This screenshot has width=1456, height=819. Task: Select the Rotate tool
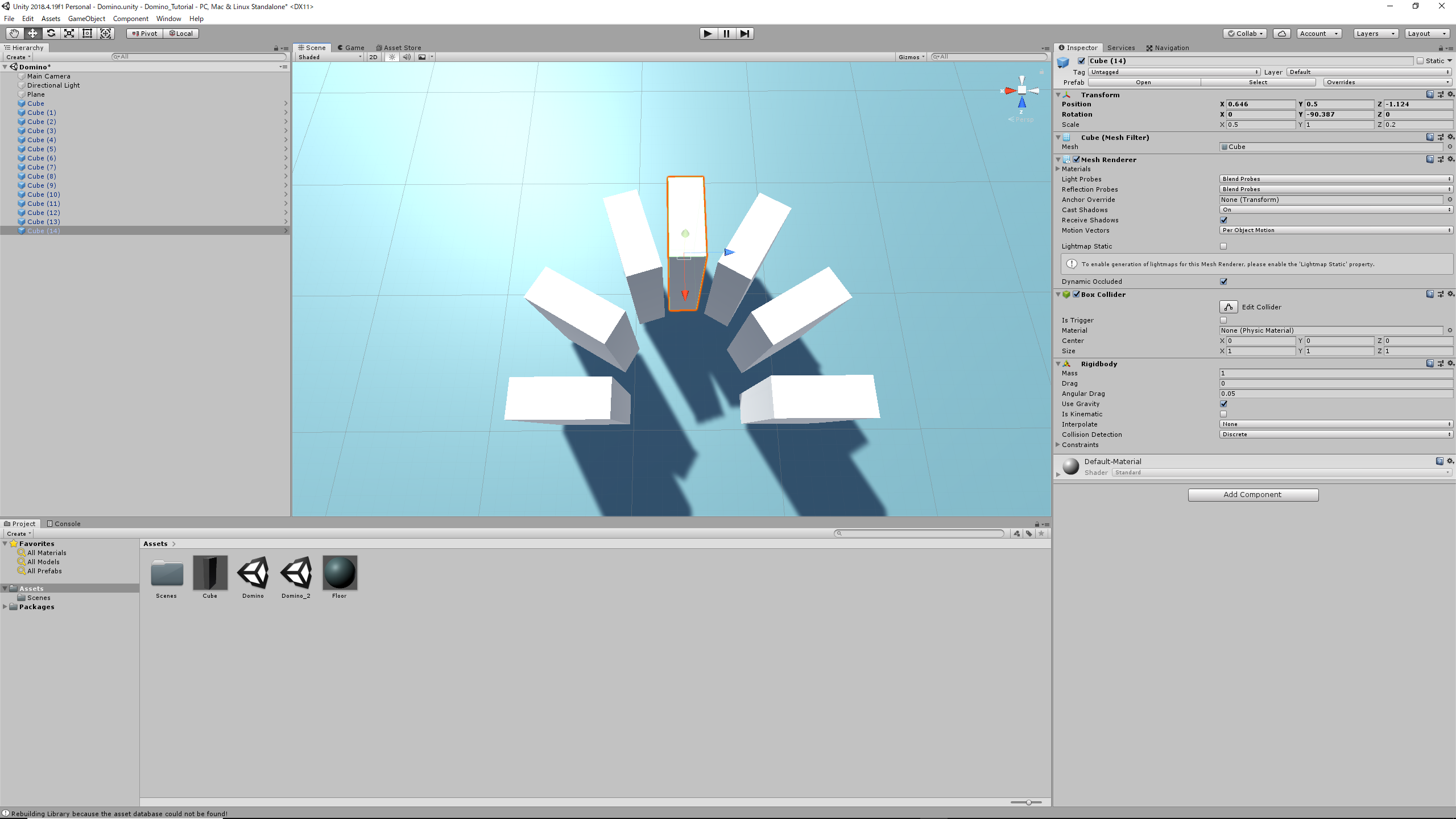[x=51, y=34]
